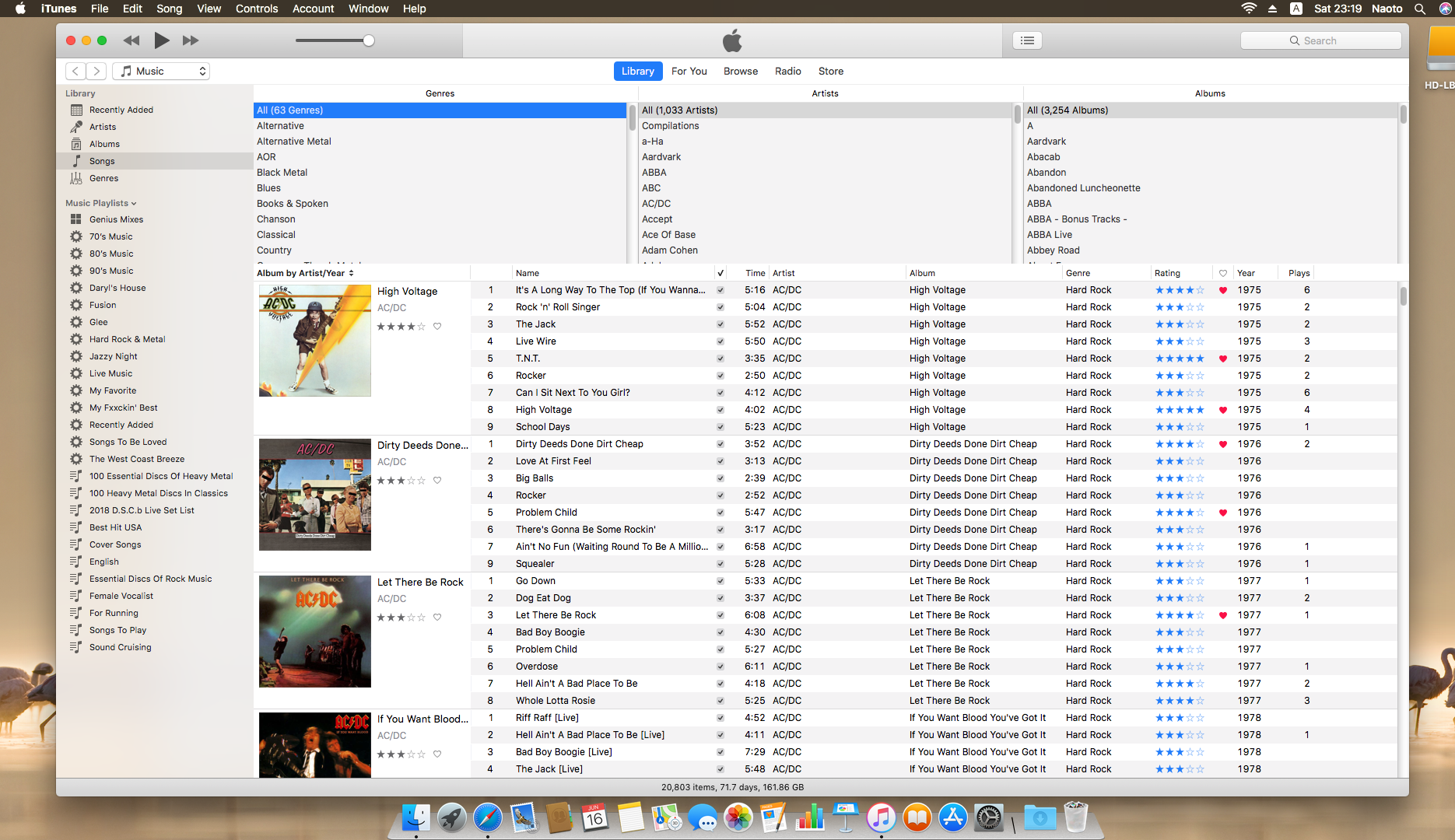Click the heart beside the Rock 'n' Roll Singer row

tap(1222, 307)
